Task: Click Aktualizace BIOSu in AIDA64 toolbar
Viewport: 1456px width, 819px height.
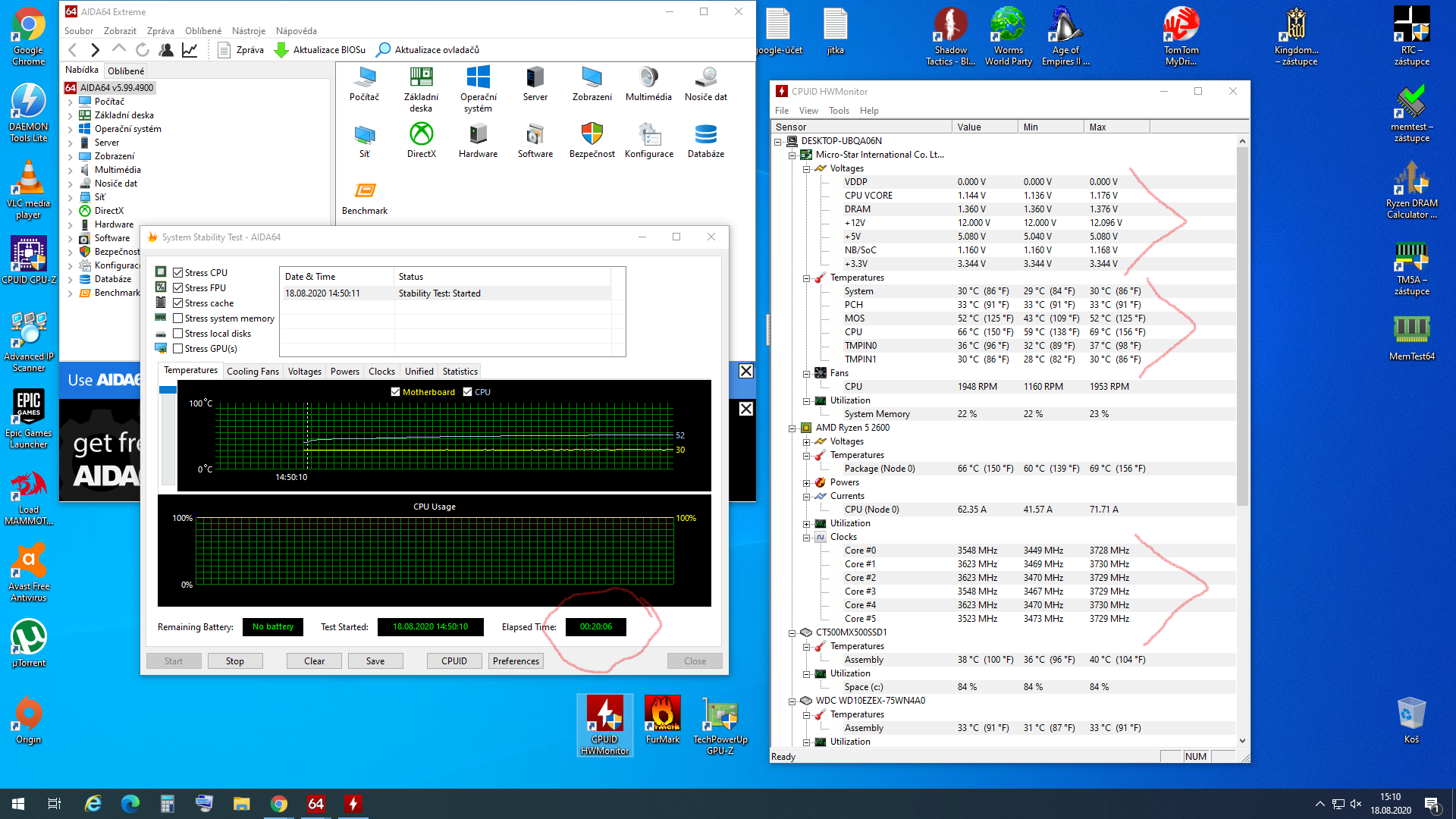Action: tap(320, 50)
